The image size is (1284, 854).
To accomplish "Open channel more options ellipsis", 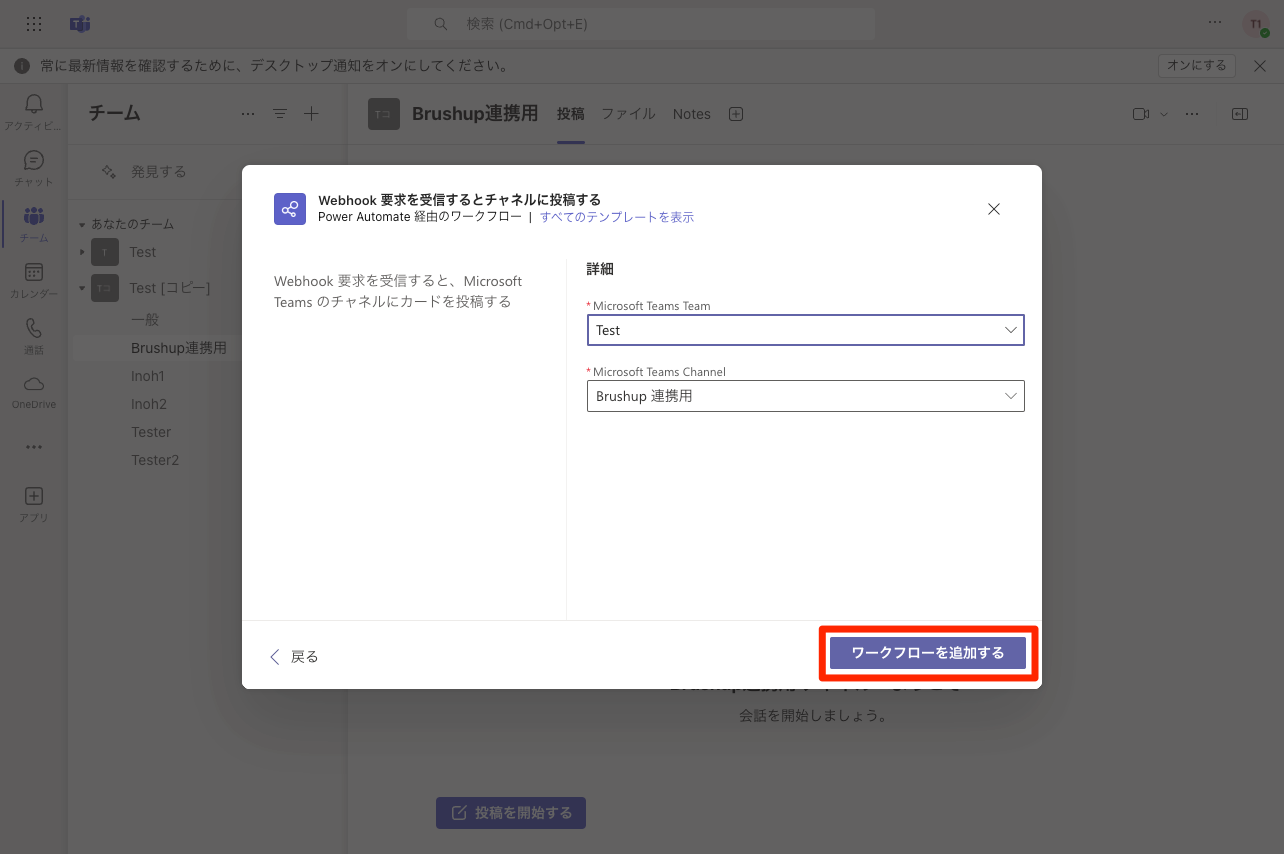I will pos(1192,114).
